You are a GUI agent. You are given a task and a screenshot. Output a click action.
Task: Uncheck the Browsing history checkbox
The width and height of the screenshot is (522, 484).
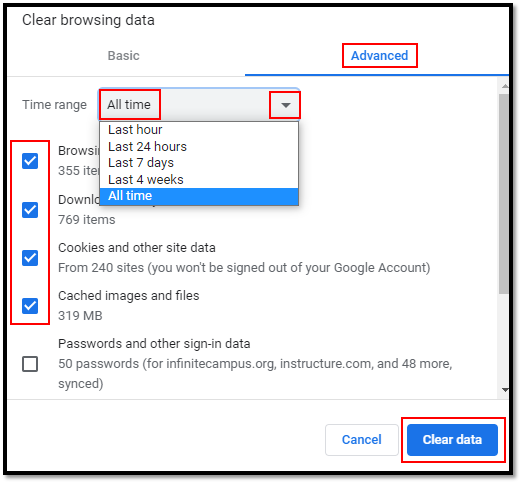(30, 161)
